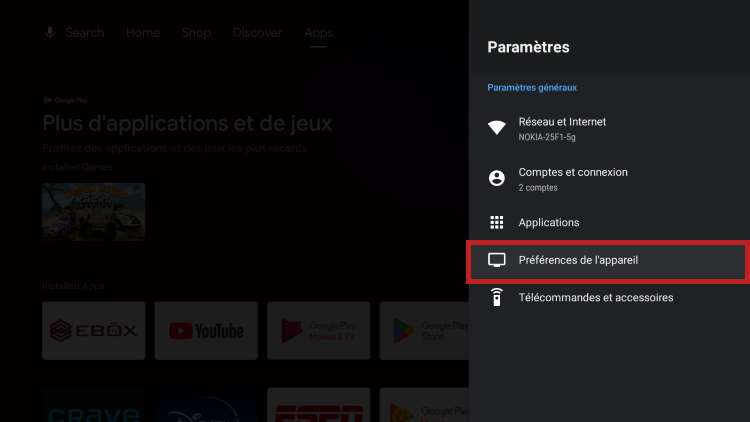
Task: Select the Télécommandes et accessoires remote icon
Action: click(496, 298)
